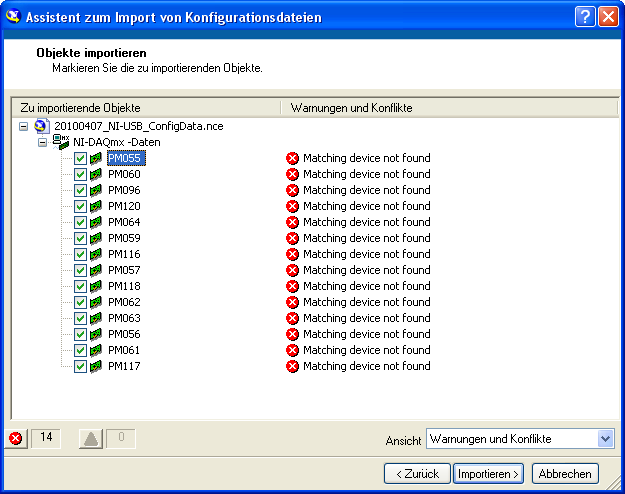Collapse the 20100407_NI-USB_ConfigData.nce tree node

tap(24, 126)
